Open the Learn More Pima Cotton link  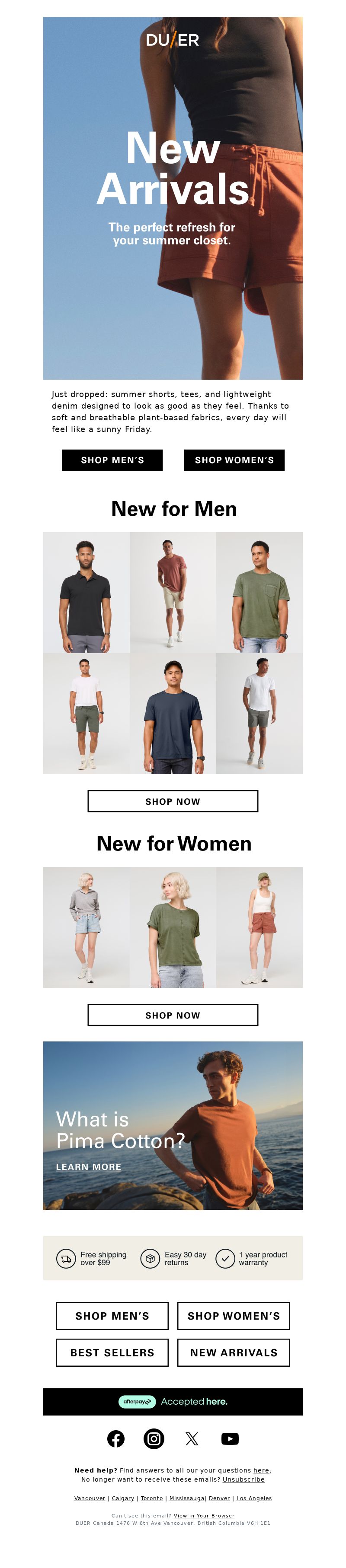pos(88,1167)
